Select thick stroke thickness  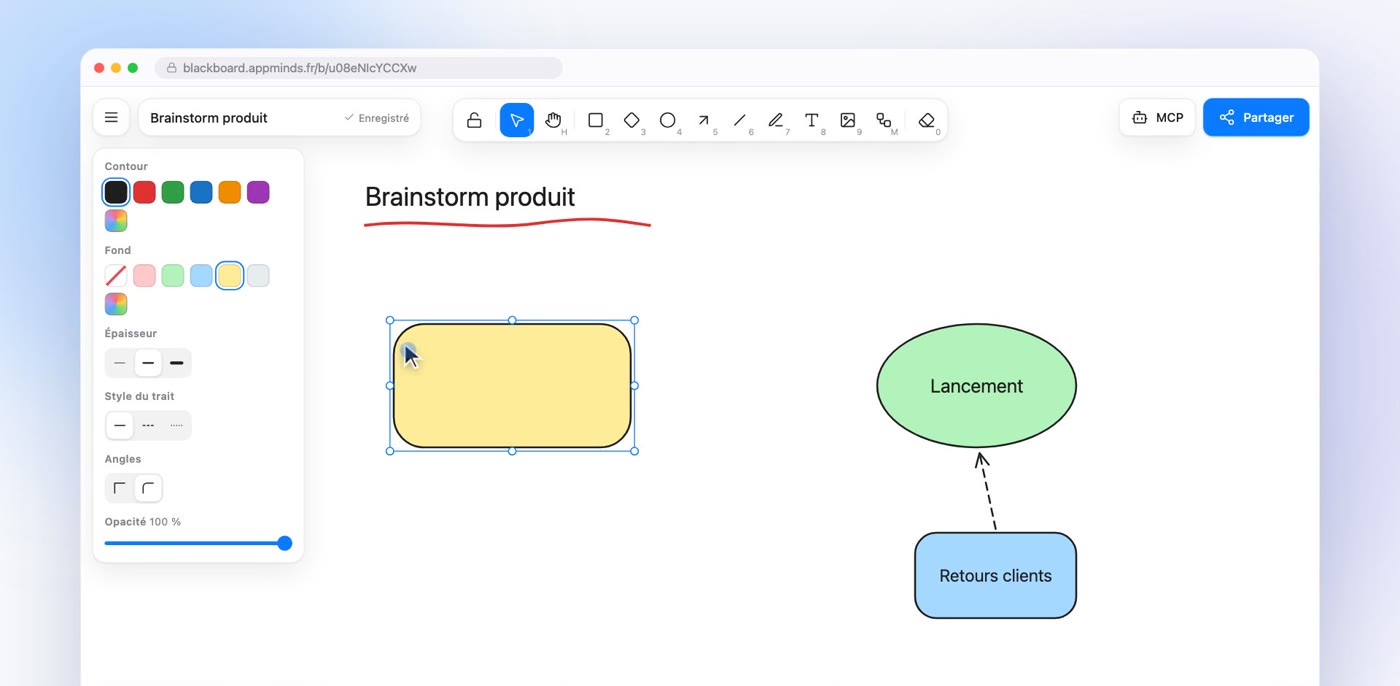(x=177, y=363)
